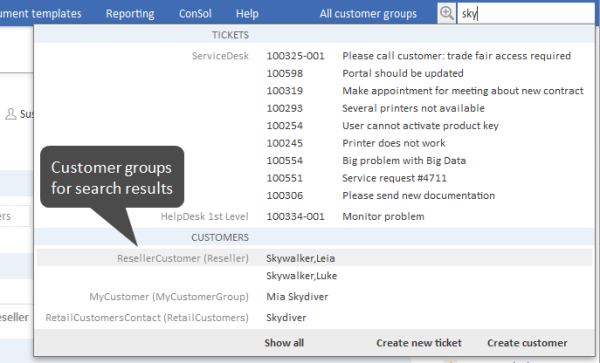Viewport: 600px width, 363px height.
Task: Select ticket 100254 product key issue
Action: [x=382, y=126]
